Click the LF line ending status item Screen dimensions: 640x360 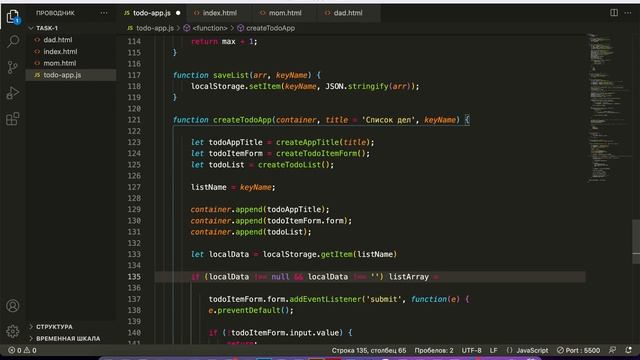click(493, 350)
